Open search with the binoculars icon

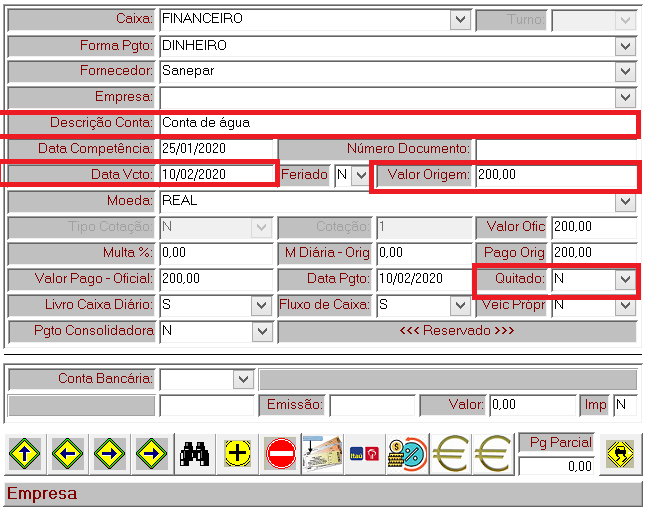[193, 454]
